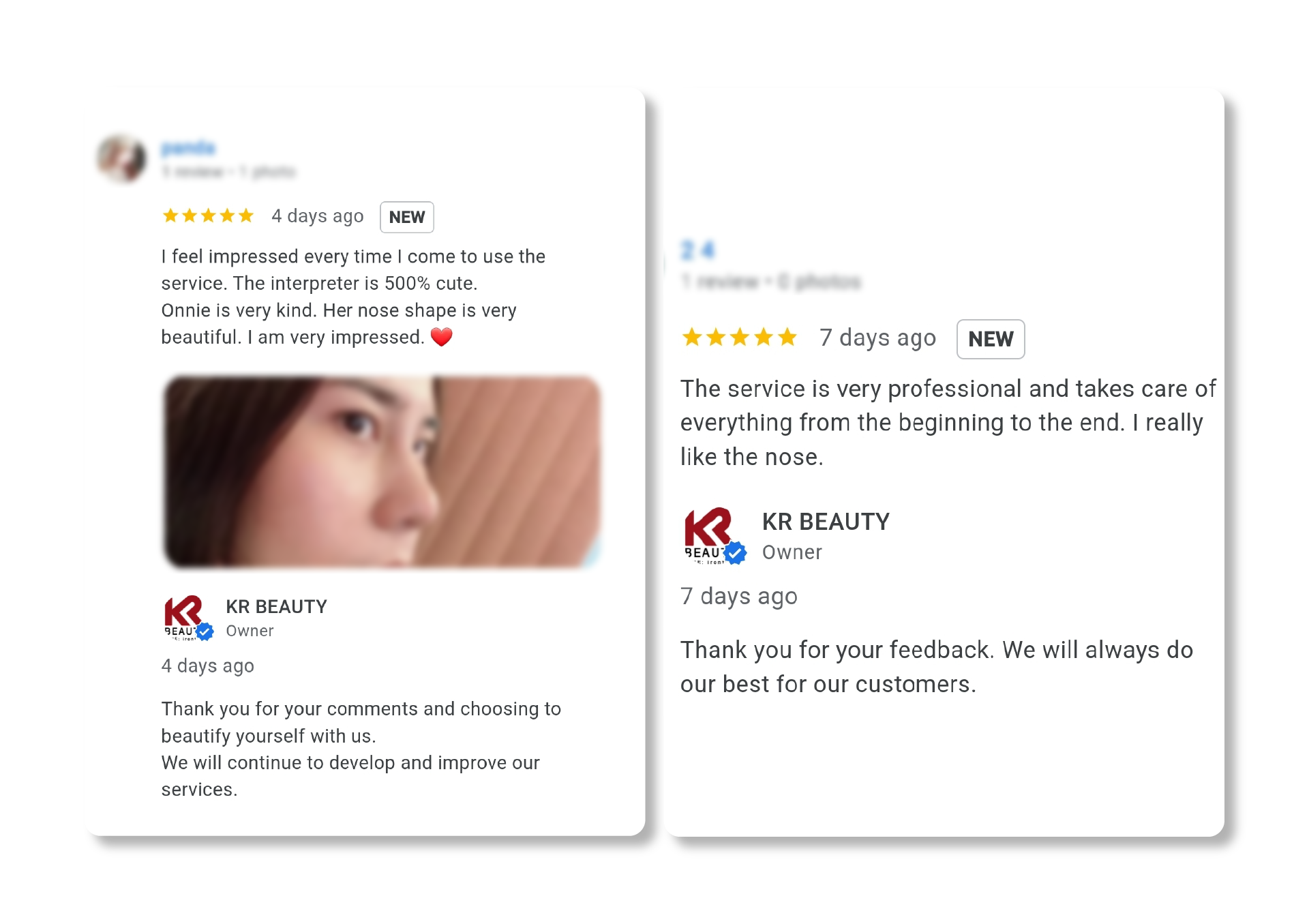1309x924 pixels.
Task: Select the NEW badge beside 7 days ago
Action: coord(991,339)
